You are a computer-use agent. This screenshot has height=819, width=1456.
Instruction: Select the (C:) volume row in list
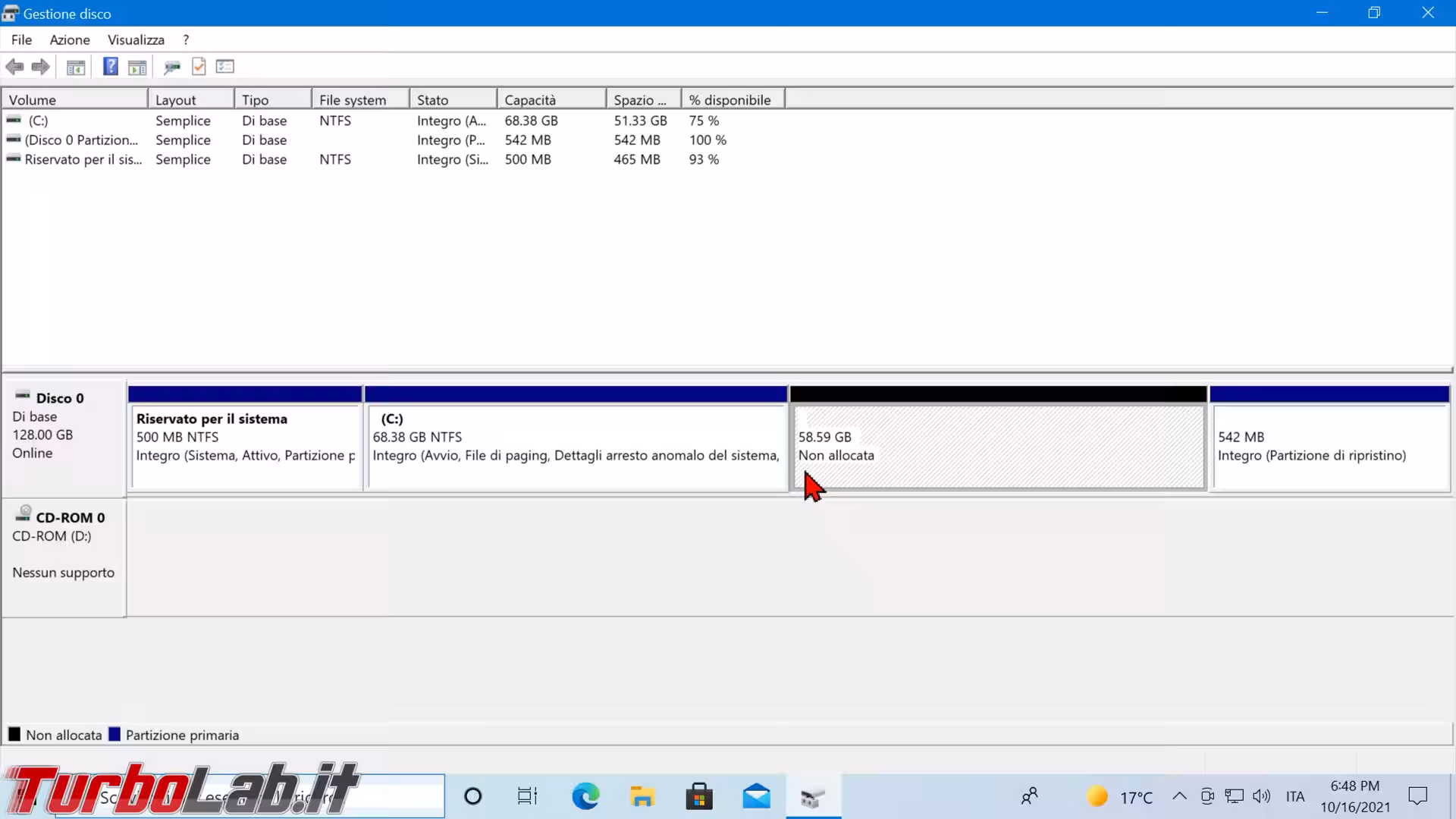coord(38,121)
